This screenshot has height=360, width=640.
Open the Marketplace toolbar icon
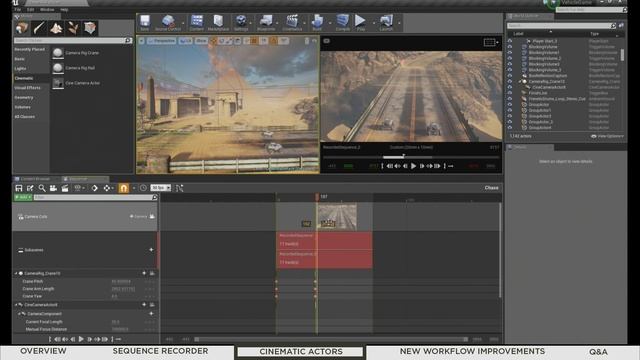point(218,22)
